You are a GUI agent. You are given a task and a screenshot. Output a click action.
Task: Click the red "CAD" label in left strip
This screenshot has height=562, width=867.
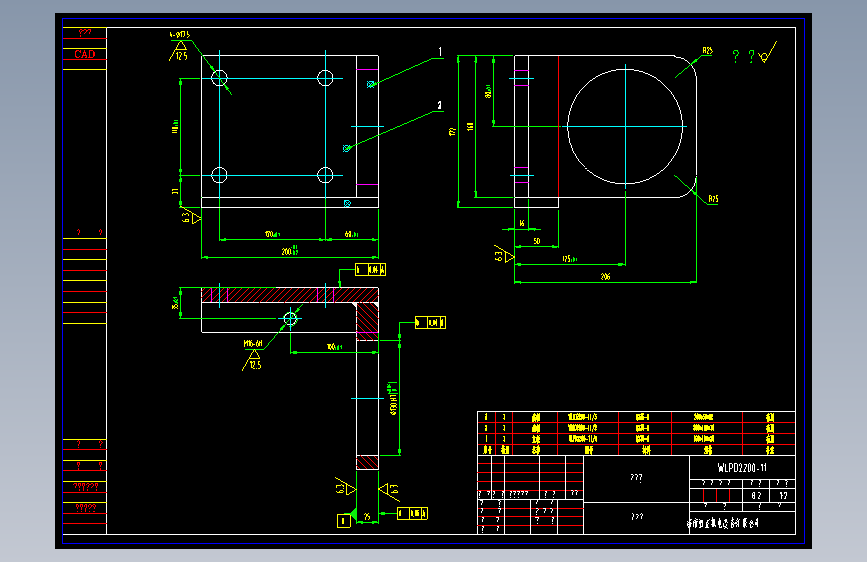(x=85, y=54)
